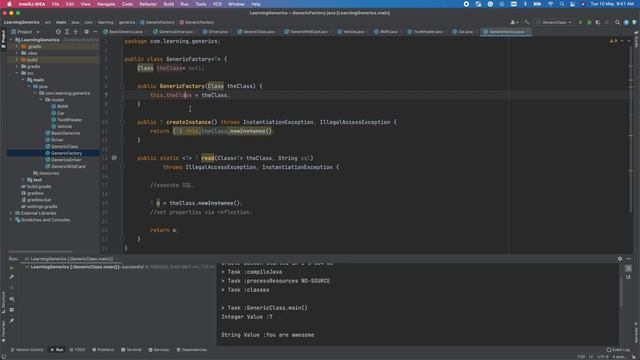Image resolution: width=640 pixels, height=360 pixels.
Task: Toggle the Gradle vertical tab on the right edge
Action: pos(636,38)
